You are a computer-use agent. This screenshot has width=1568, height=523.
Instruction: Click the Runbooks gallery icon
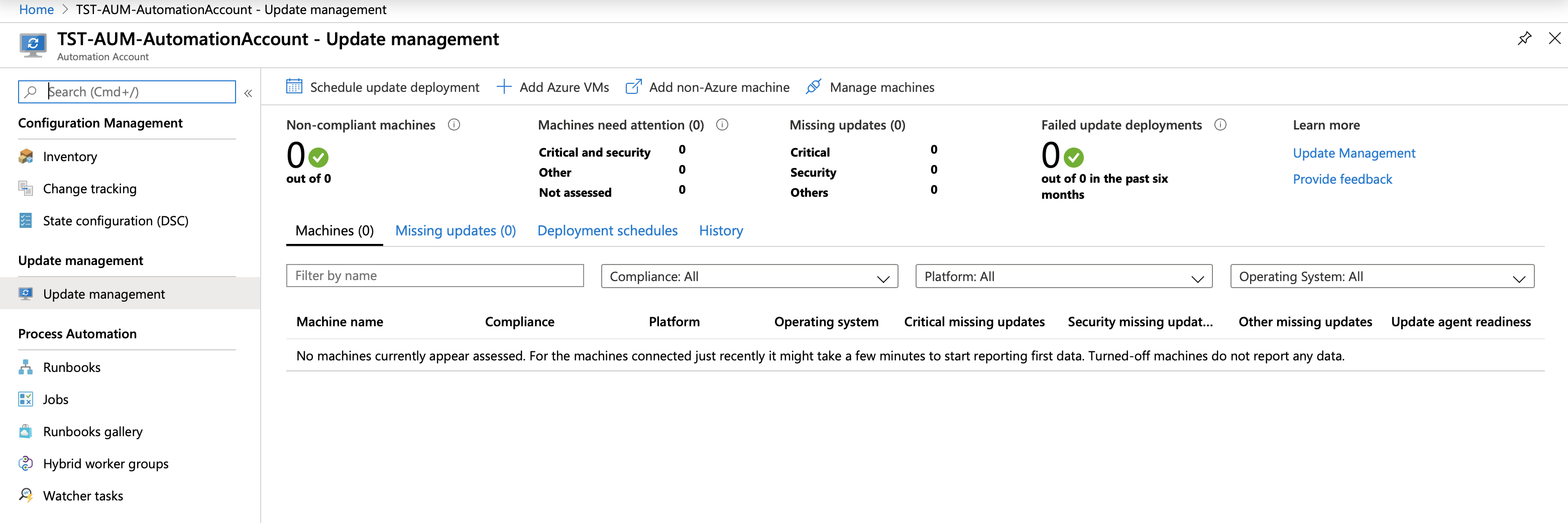(x=26, y=432)
